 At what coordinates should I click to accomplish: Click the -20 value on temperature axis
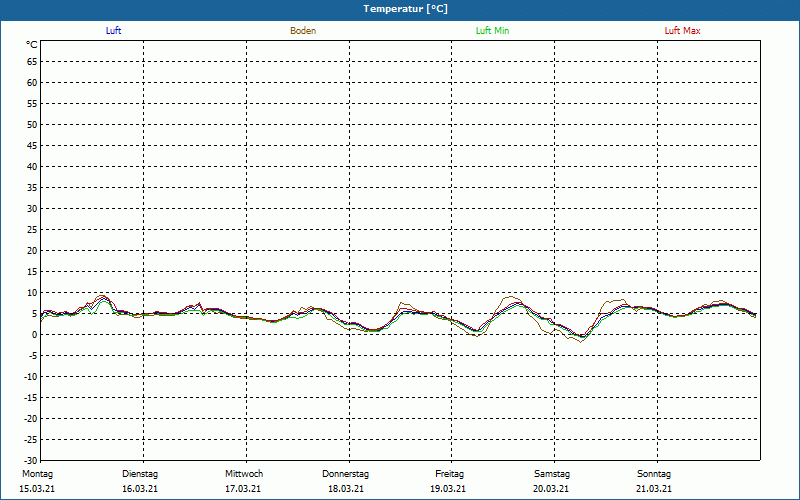tap(30, 418)
